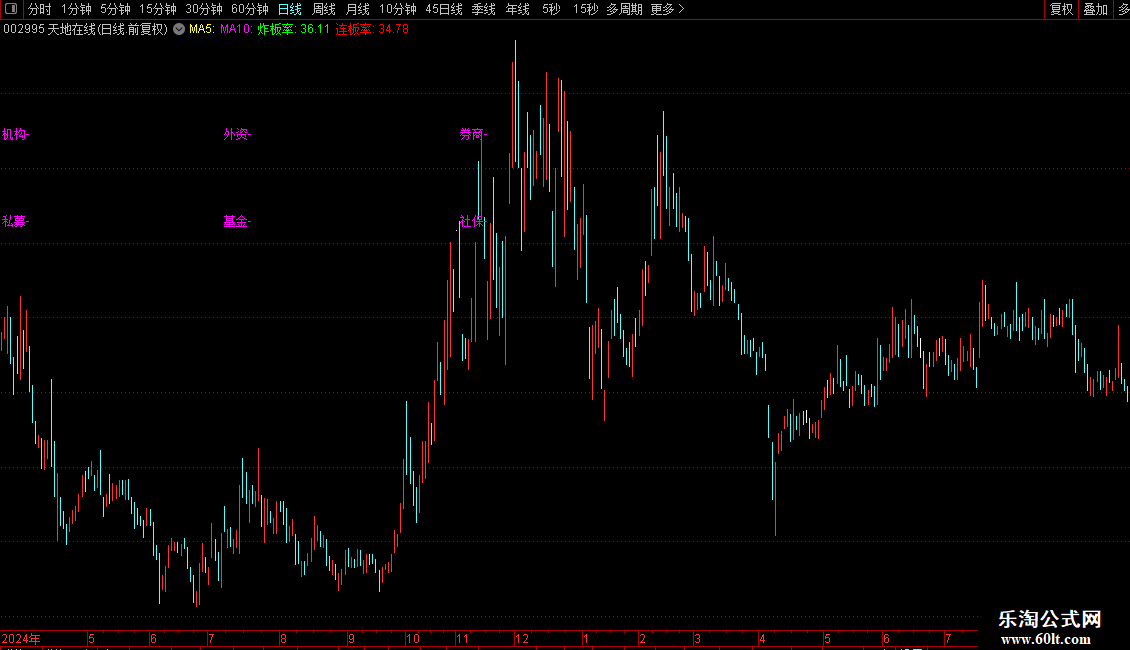The width and height of the screenshot is (1130, 650).
Task: Expand the 更多 periods menu
Action: pyautogui.click(x=667, y=9)
